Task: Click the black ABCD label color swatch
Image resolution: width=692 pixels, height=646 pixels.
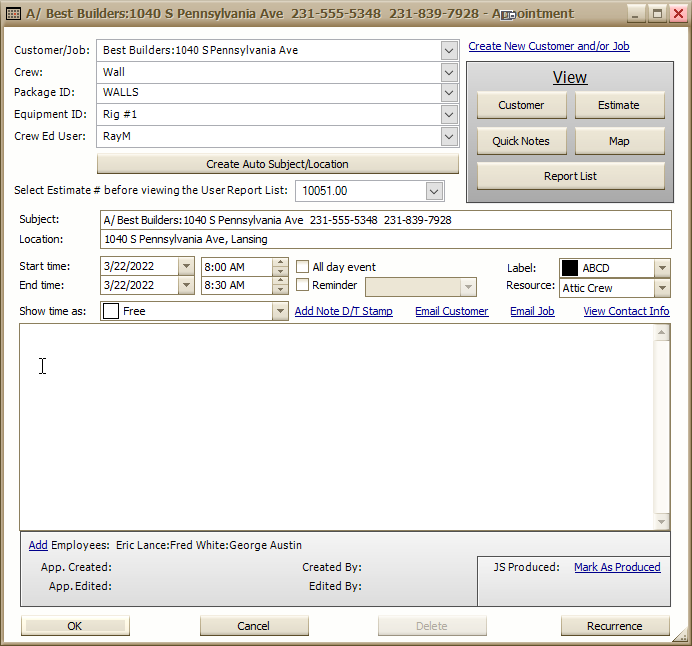Action: point(570,268)
